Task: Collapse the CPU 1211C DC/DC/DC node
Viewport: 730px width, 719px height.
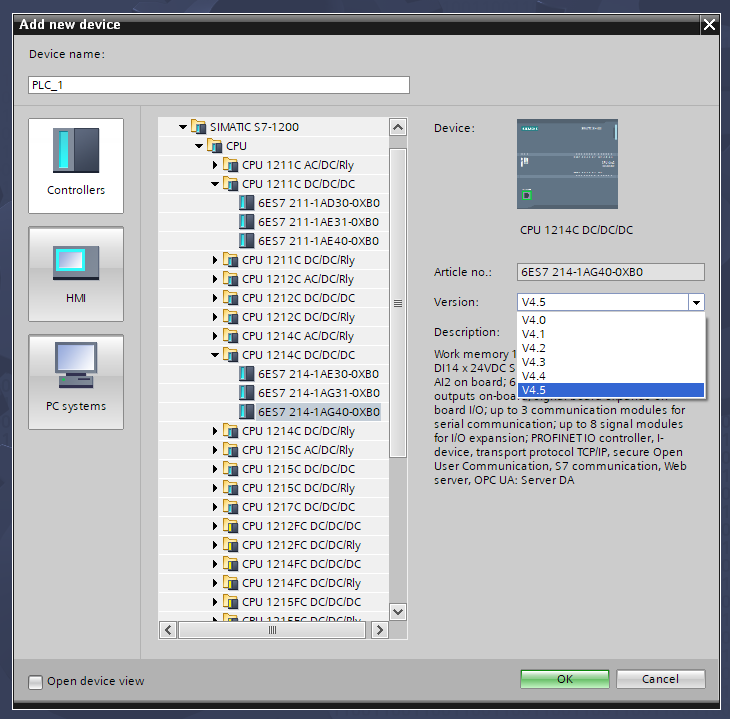Action: pos(215,184)
